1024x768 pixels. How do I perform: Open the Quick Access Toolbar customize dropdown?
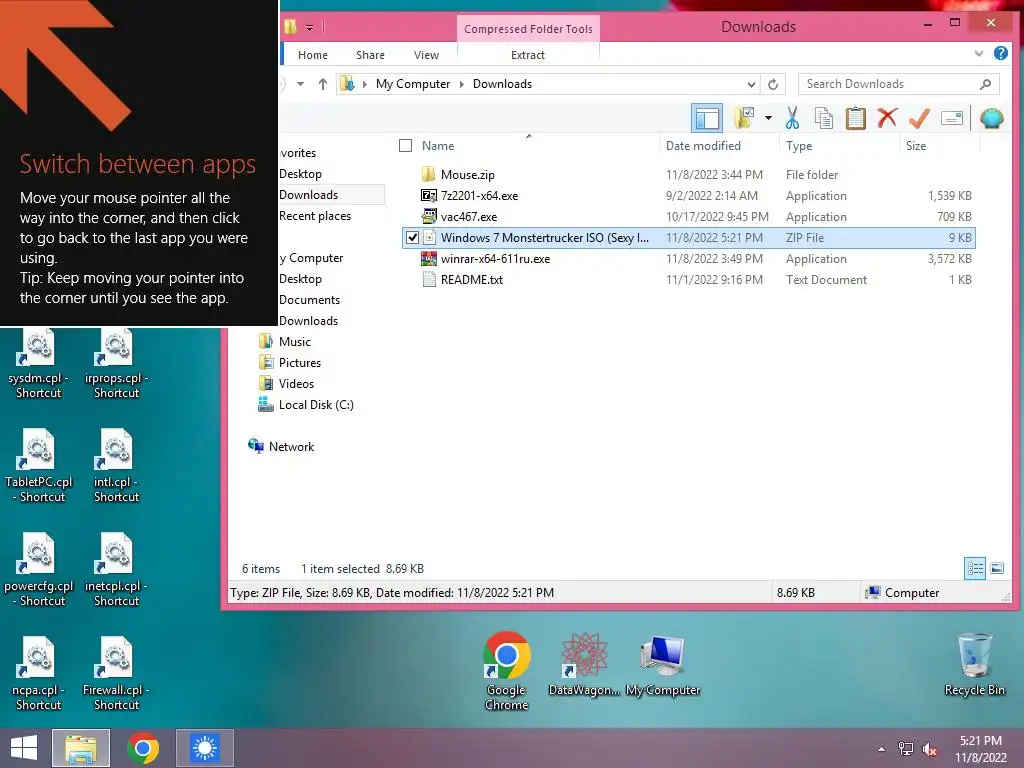310,27
